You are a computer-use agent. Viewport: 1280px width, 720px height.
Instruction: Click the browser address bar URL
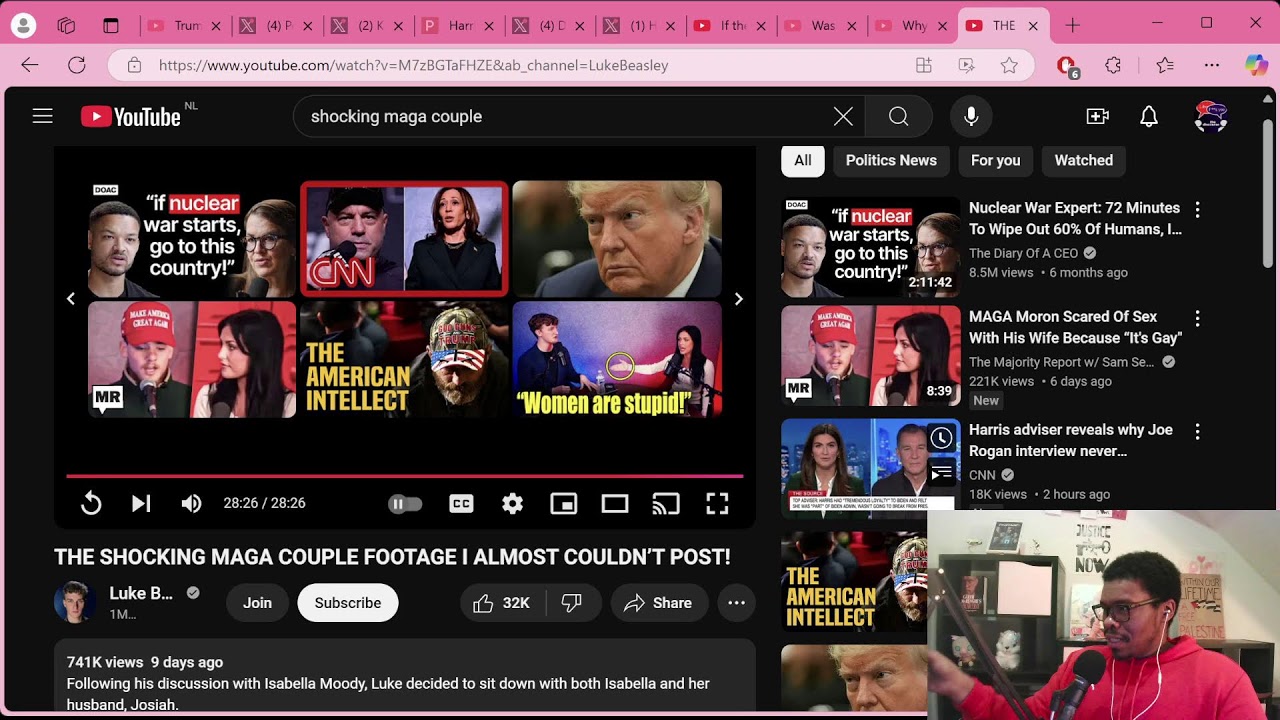[413, 65]
